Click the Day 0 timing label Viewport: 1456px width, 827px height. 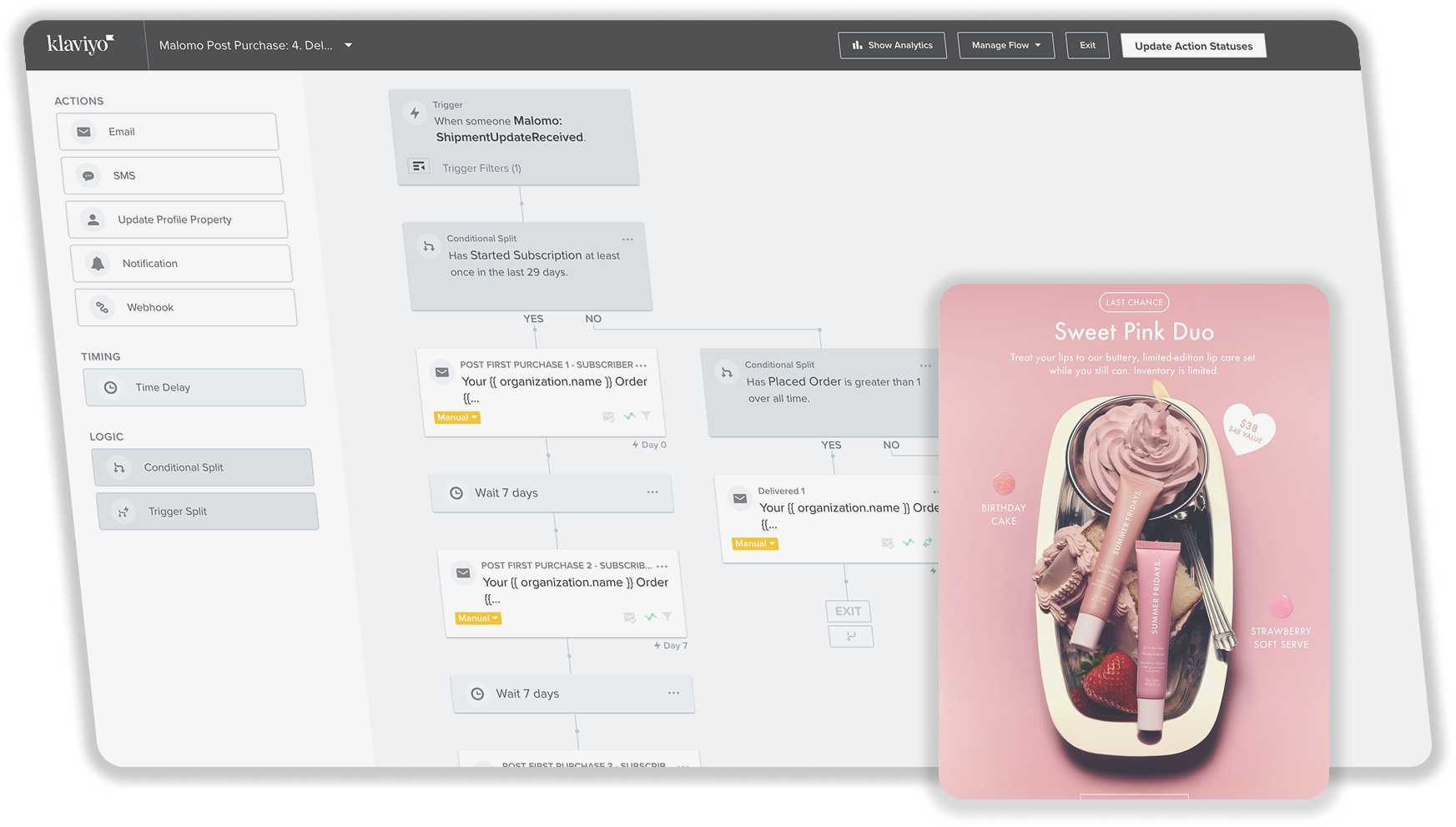[x=649, y=445]
